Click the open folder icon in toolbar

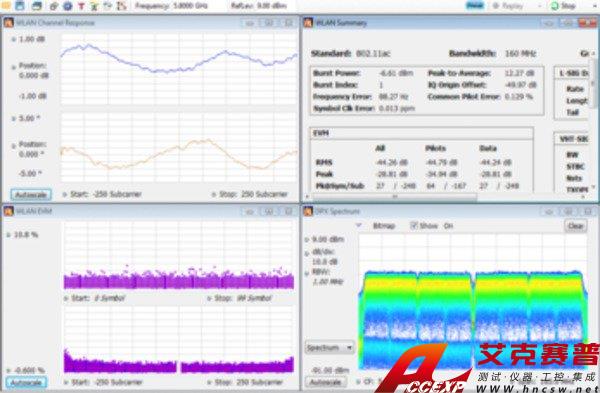click(x=7, y=5)
